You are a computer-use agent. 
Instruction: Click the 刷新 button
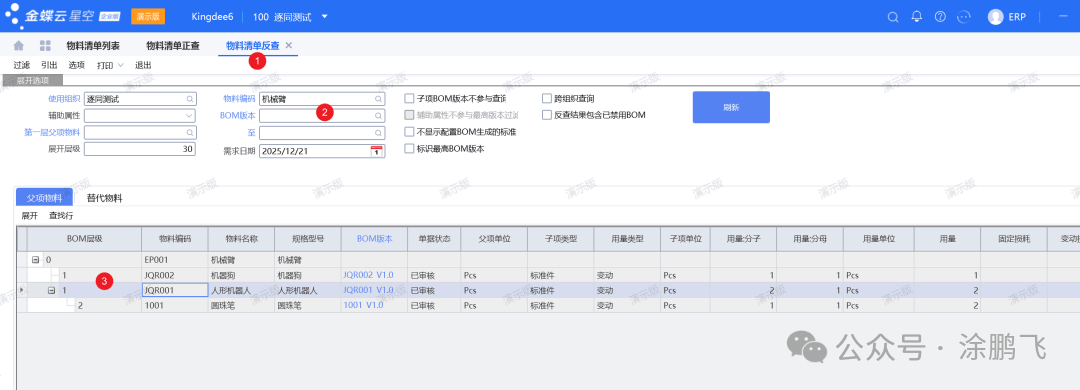point(731,107)
